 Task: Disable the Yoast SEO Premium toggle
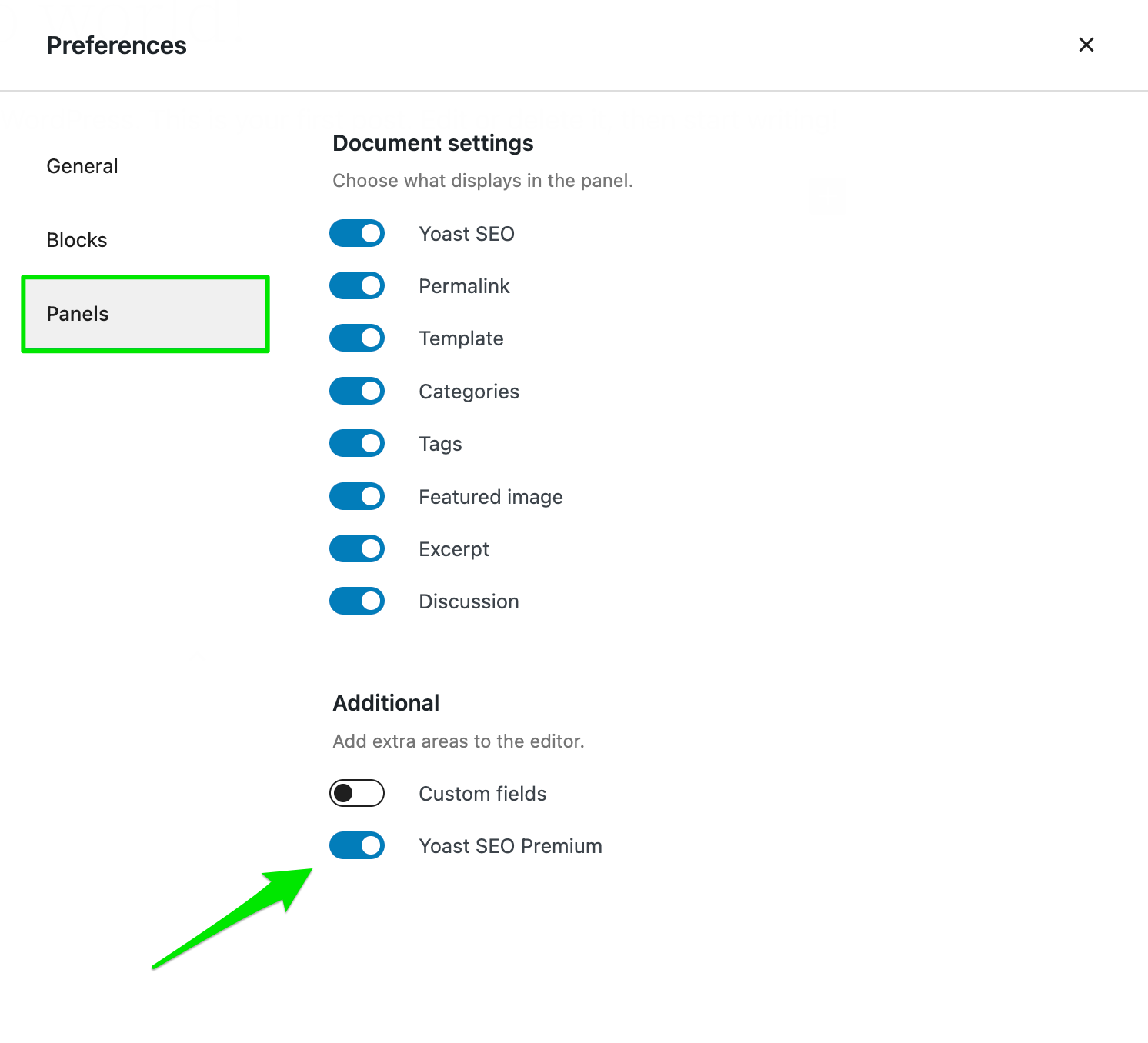[x=357, y=845]
